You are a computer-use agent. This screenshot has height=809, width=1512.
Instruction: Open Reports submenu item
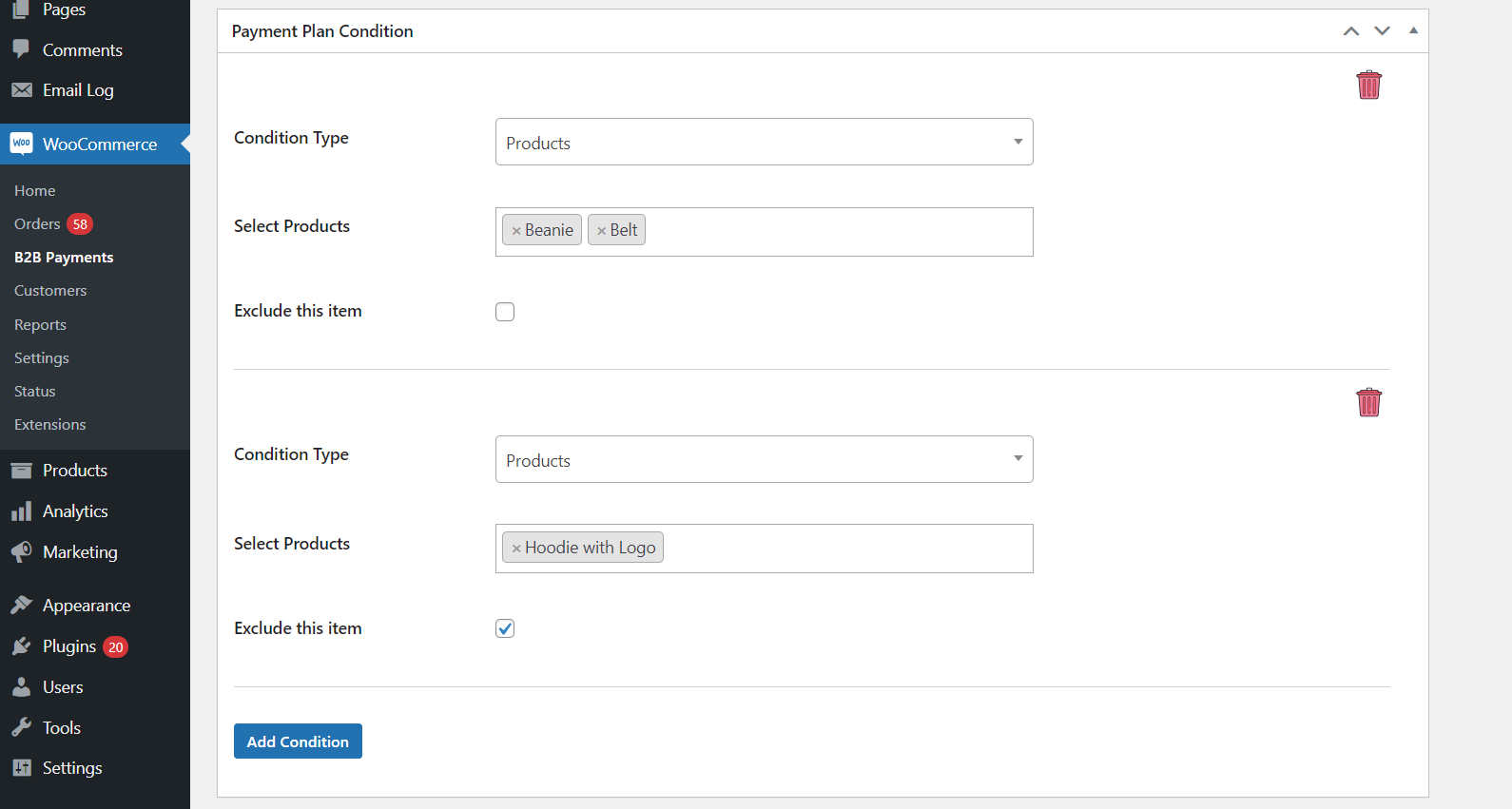(x=40, y=324)
